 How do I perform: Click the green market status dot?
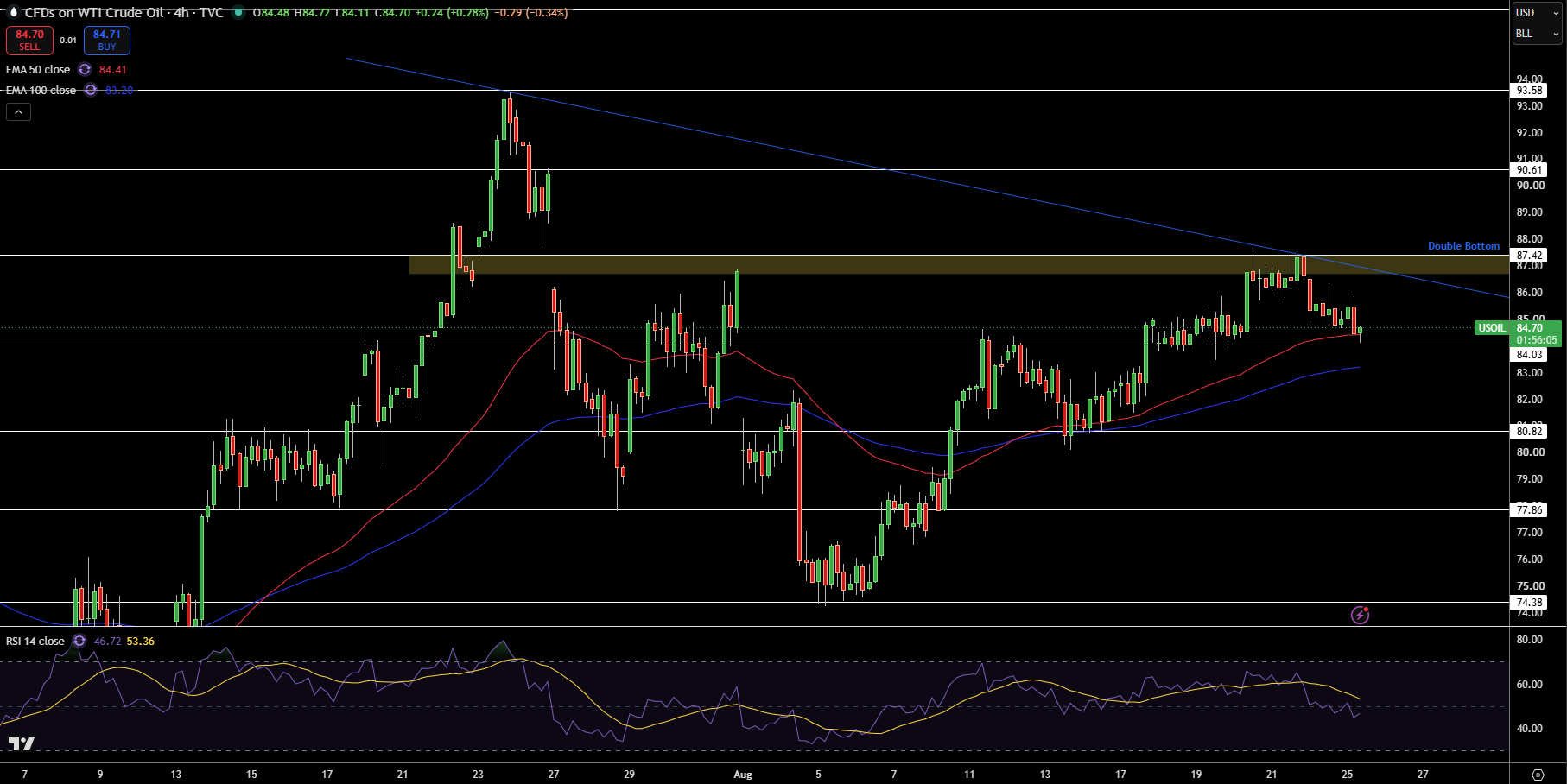(x=238, y=13)
